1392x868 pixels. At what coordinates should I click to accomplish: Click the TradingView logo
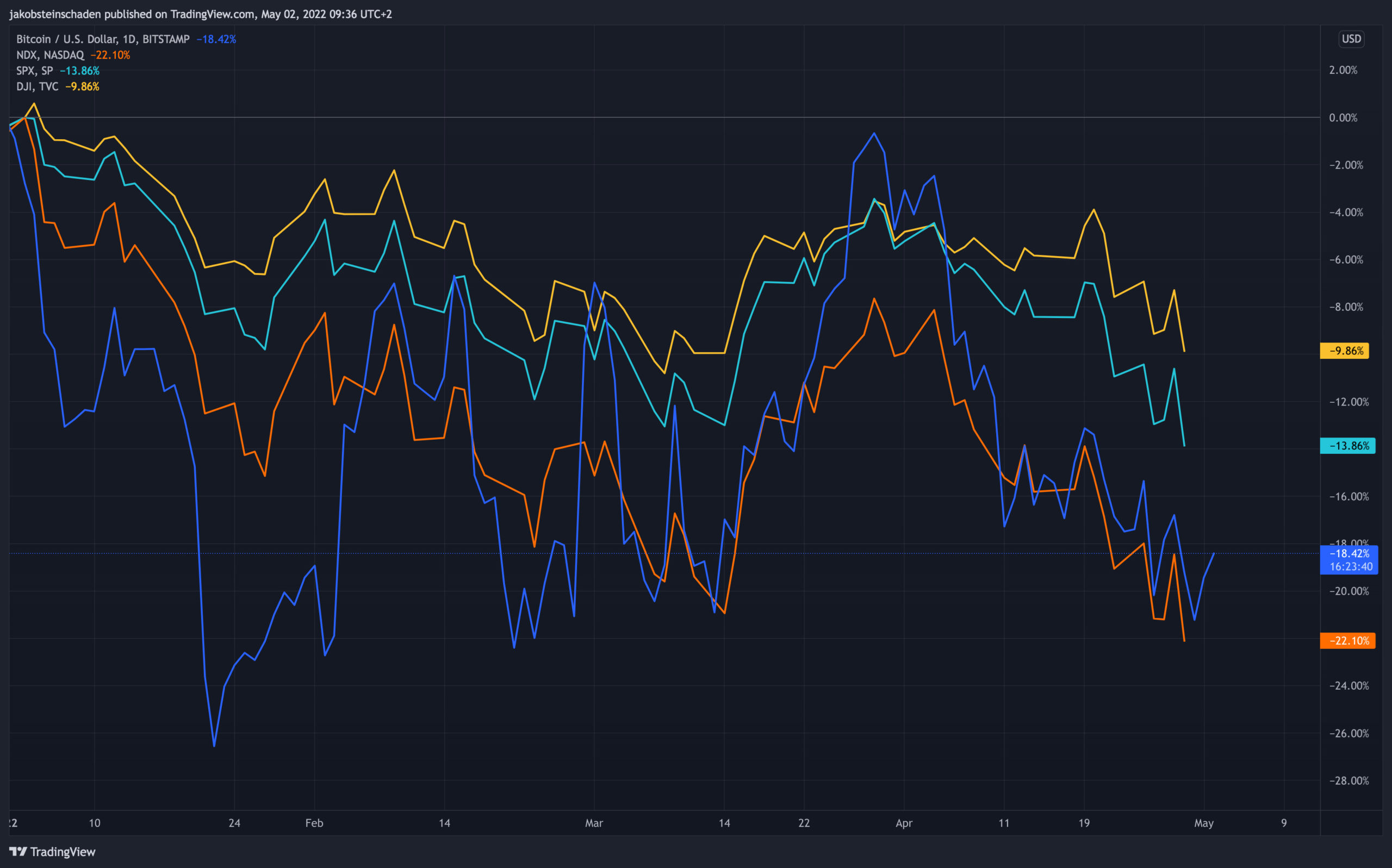[52, 851]
